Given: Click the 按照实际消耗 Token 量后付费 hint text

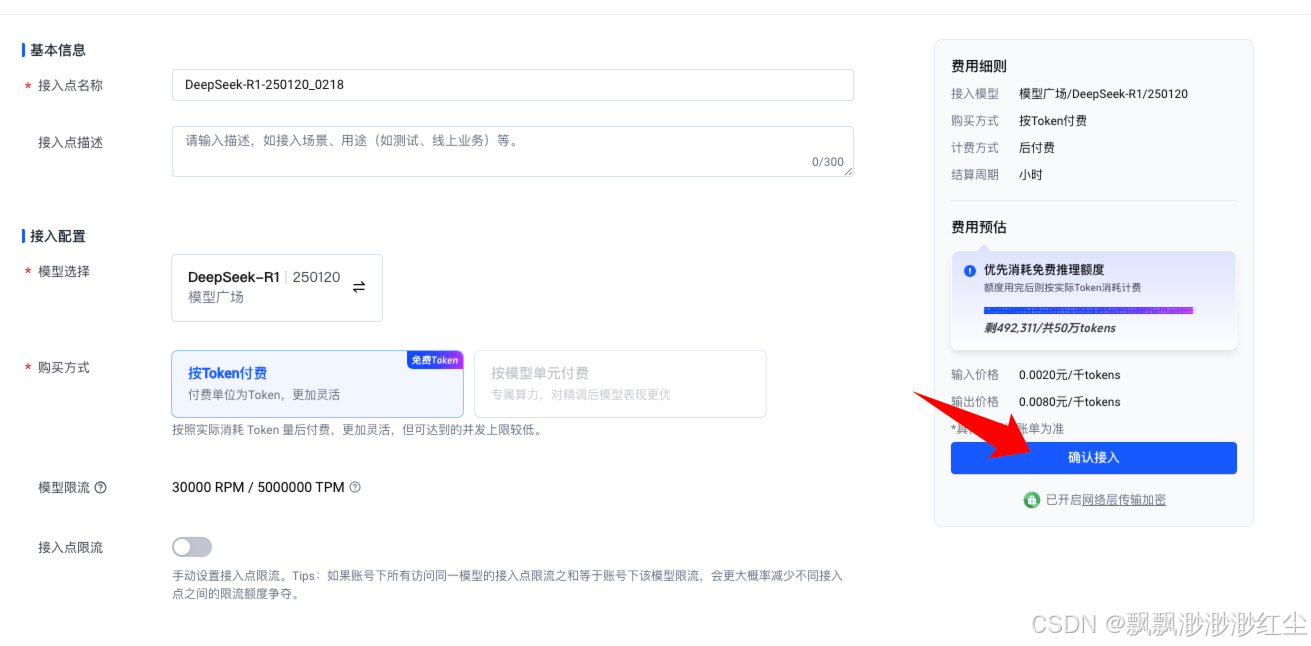Looking at the screenshot, I should pos(356,431).
